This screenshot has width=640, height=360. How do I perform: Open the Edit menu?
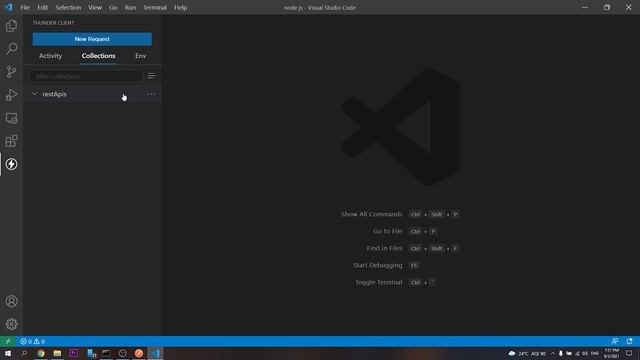[x=42, y=7]
